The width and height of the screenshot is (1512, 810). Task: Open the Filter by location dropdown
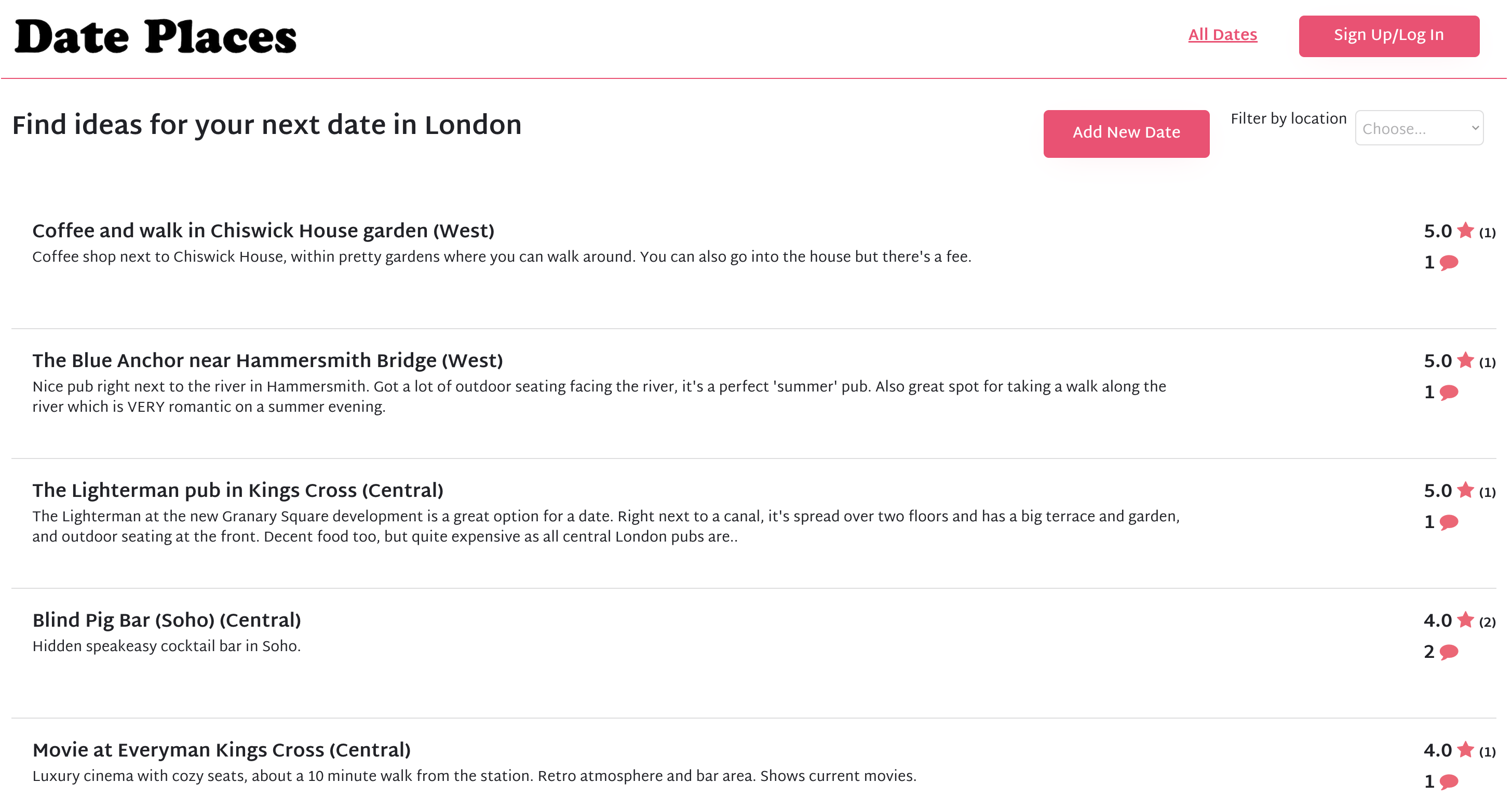(x=1419, y=128)
